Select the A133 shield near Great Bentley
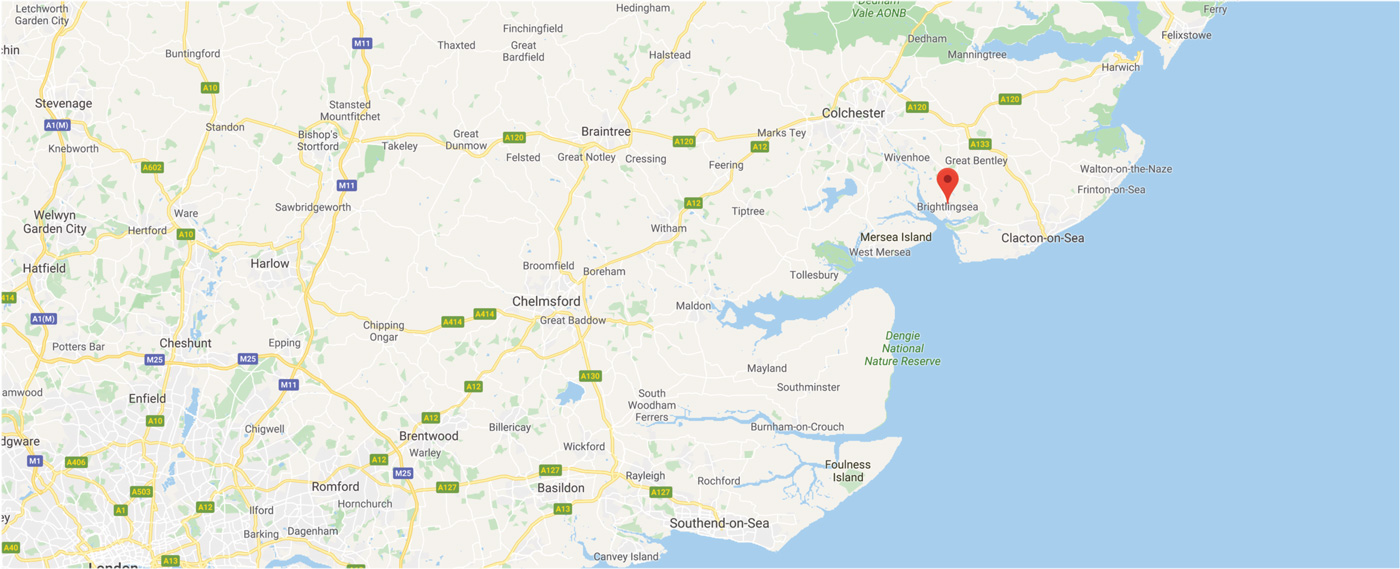Screen dimensions: 1400x569 pyautogui.click(x=979, y=144)
